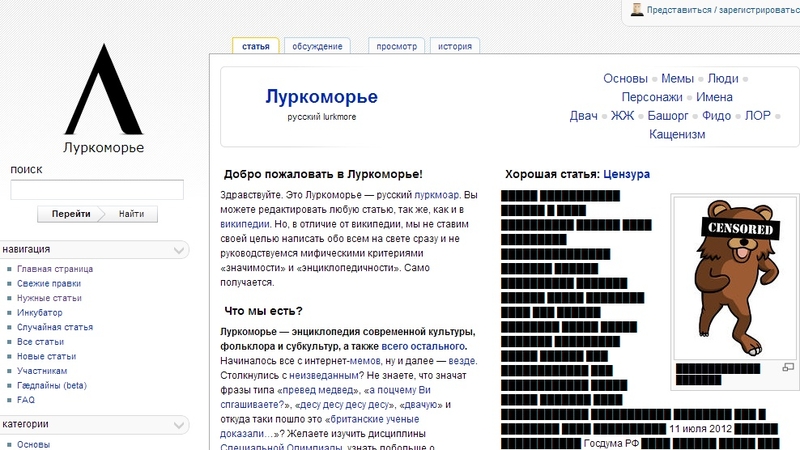Follow the мемов link

(x=365, y=361)
